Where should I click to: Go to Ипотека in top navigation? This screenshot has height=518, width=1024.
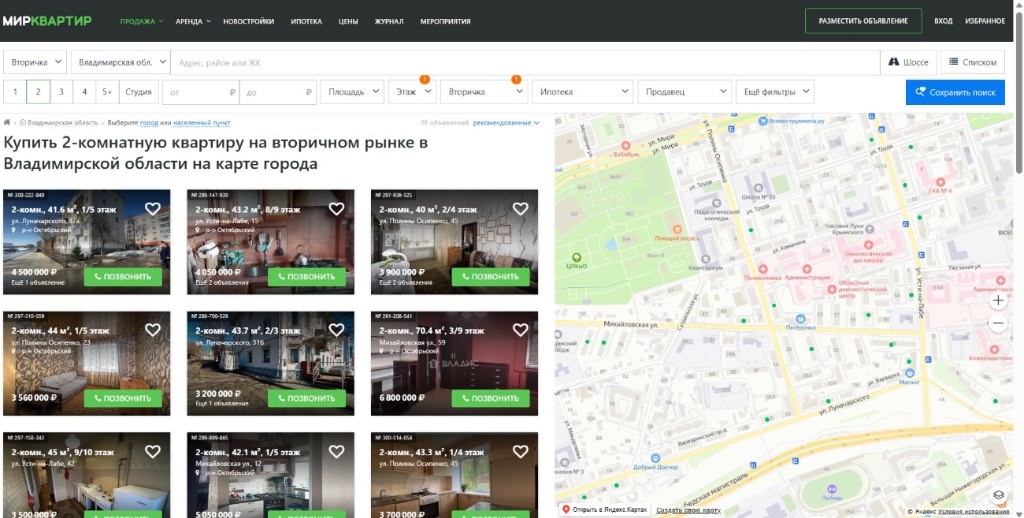(306, 21)
